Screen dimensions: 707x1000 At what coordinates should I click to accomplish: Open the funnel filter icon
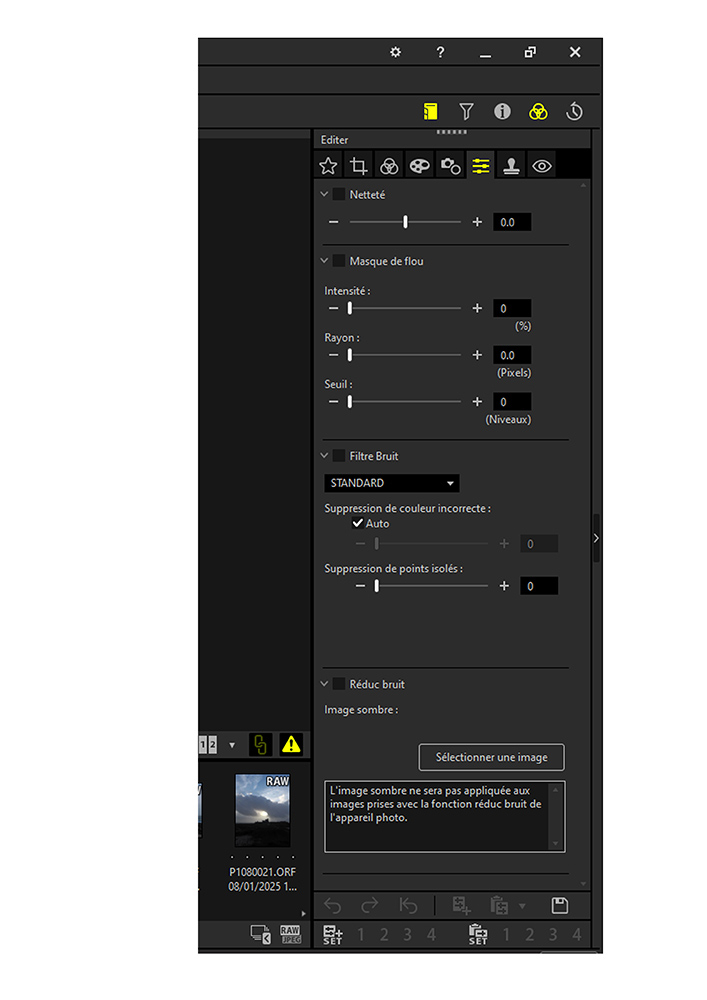(x=467, y=112)
